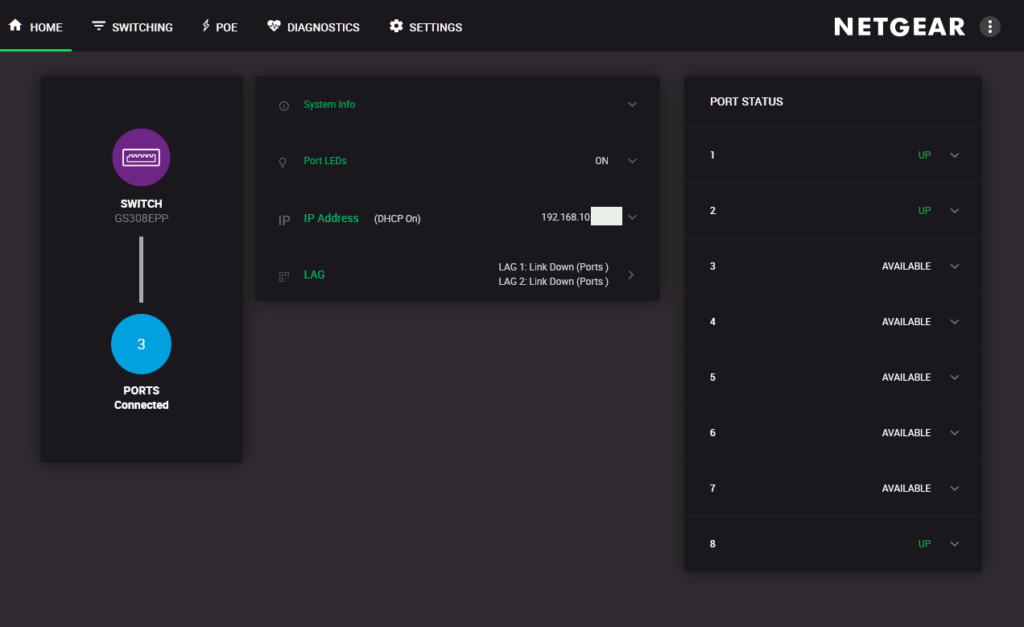Go to the SWITCHING tab
This screenshot has width=1024, height=627.
point(133,27)
